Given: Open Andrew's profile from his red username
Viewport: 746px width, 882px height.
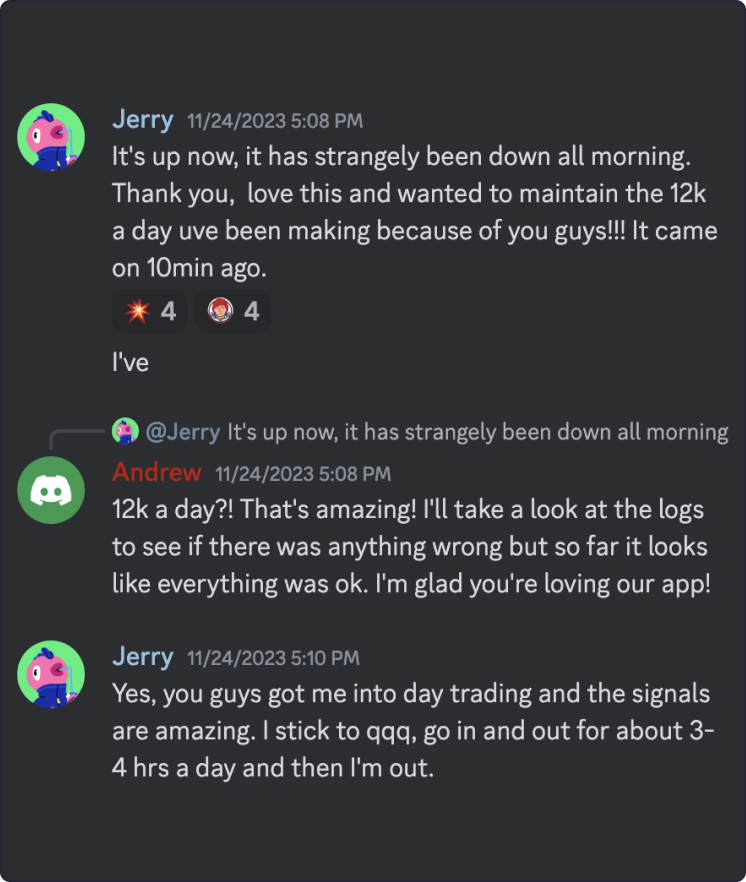Looking at the screenshot, I should pos(156,472).
